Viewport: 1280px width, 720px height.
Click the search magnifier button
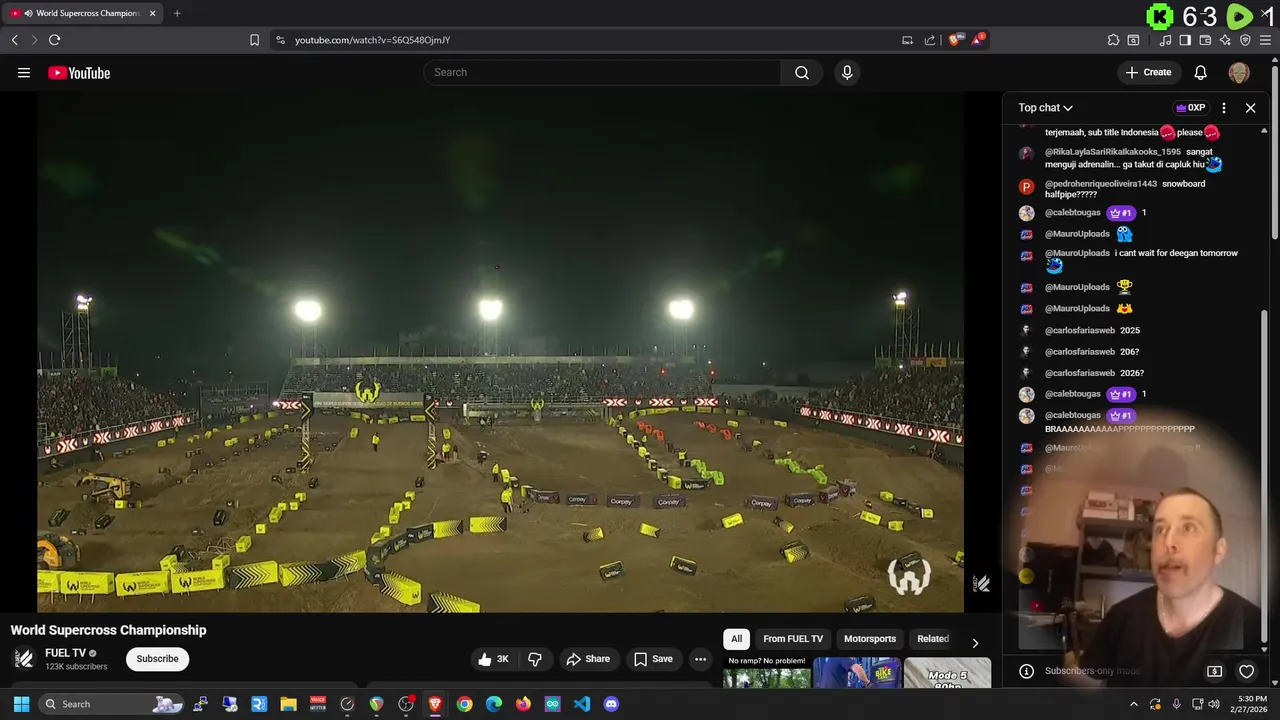802,72
